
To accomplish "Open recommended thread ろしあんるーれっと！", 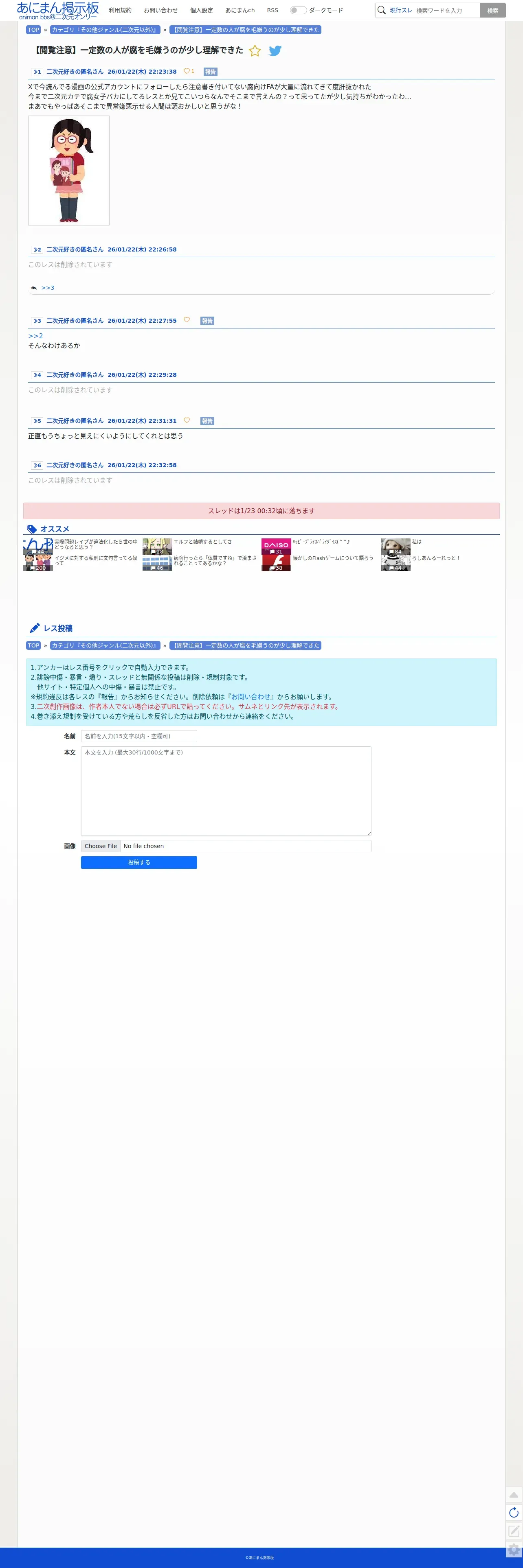I will click(436, 558).
